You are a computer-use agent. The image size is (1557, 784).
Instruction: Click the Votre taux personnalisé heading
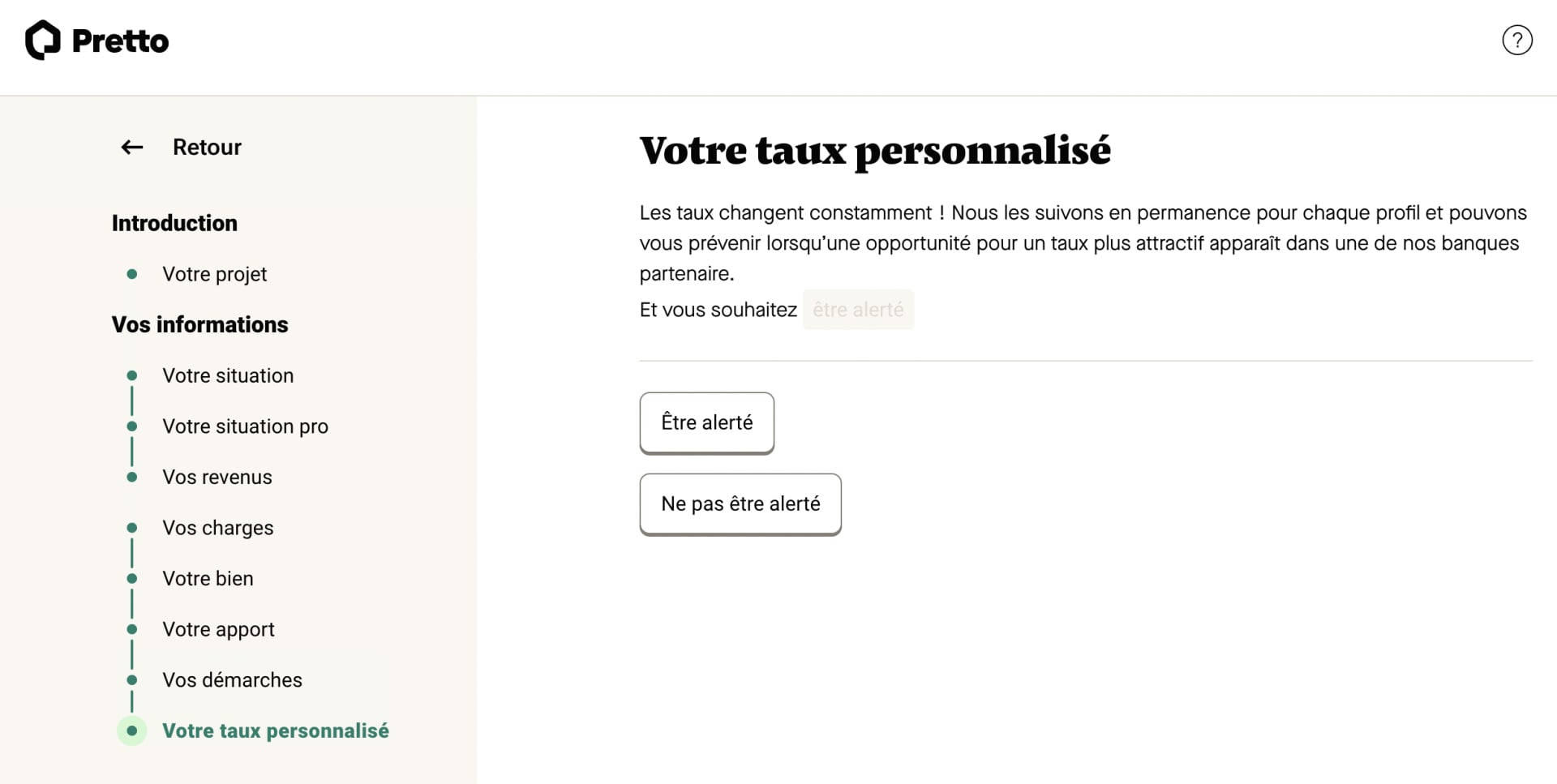[x=874, y=151]
